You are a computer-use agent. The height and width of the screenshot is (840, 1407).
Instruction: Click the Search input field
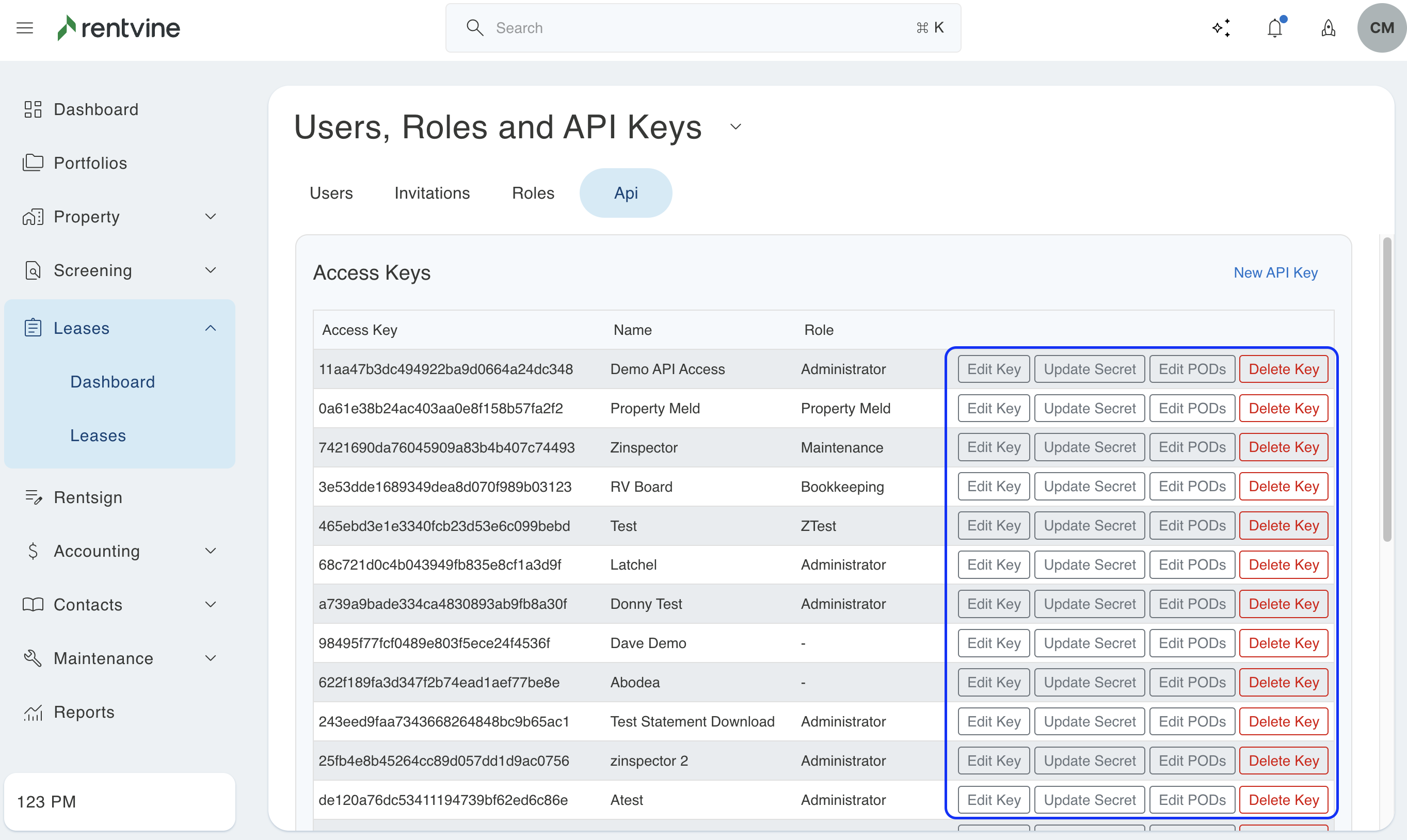tap(702, 28)
